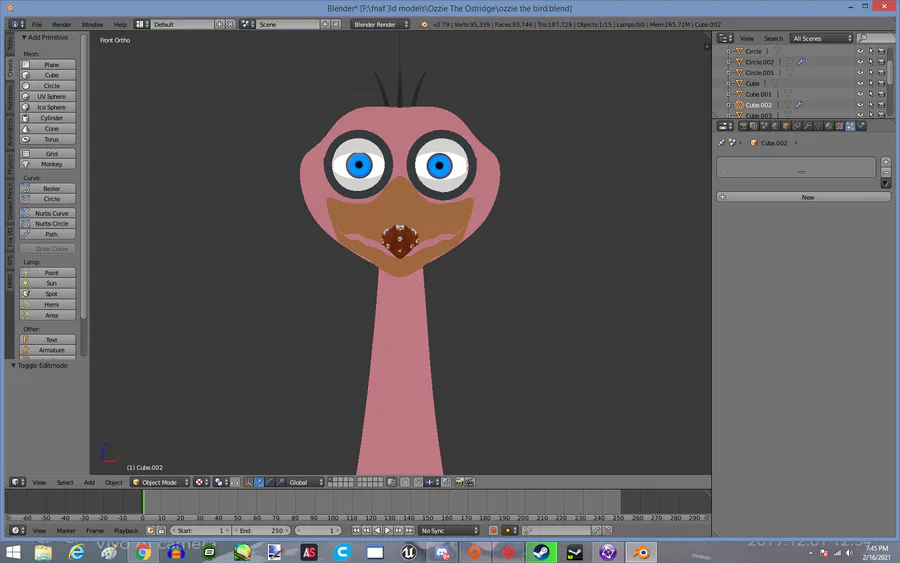Viewport: 900px width, 563px height.
Task: Open the Modifiers properties tab (wrench icon)
Action: pyautogui.click(x=807, y=126)
